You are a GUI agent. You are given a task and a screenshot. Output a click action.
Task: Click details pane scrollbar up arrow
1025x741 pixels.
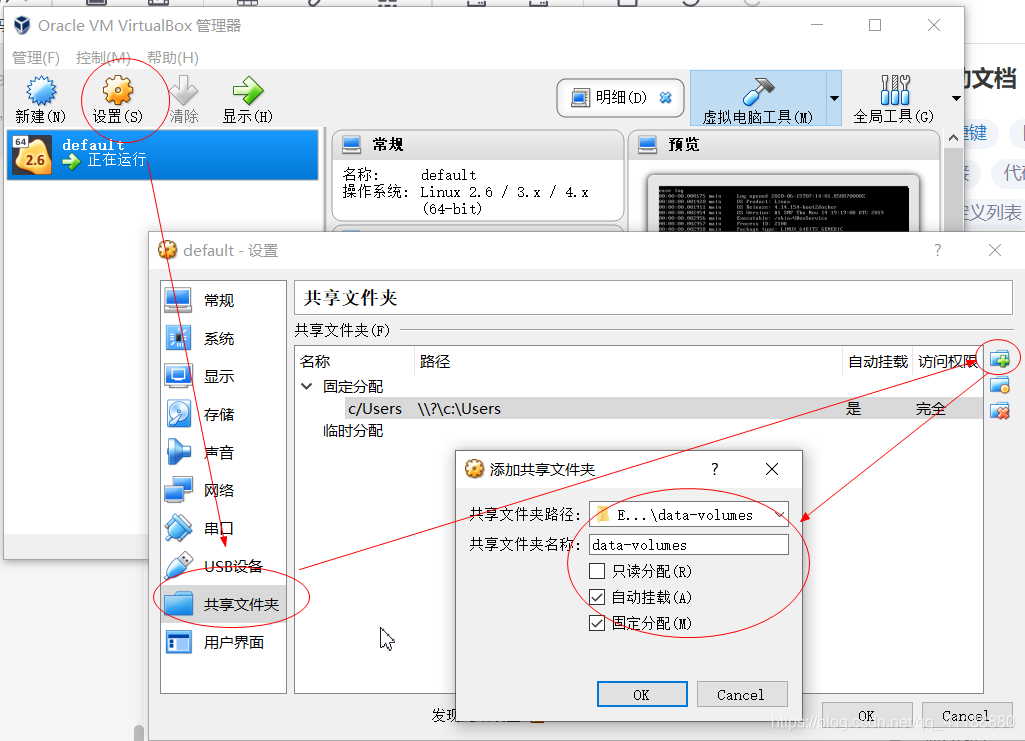tap(953, 137)
